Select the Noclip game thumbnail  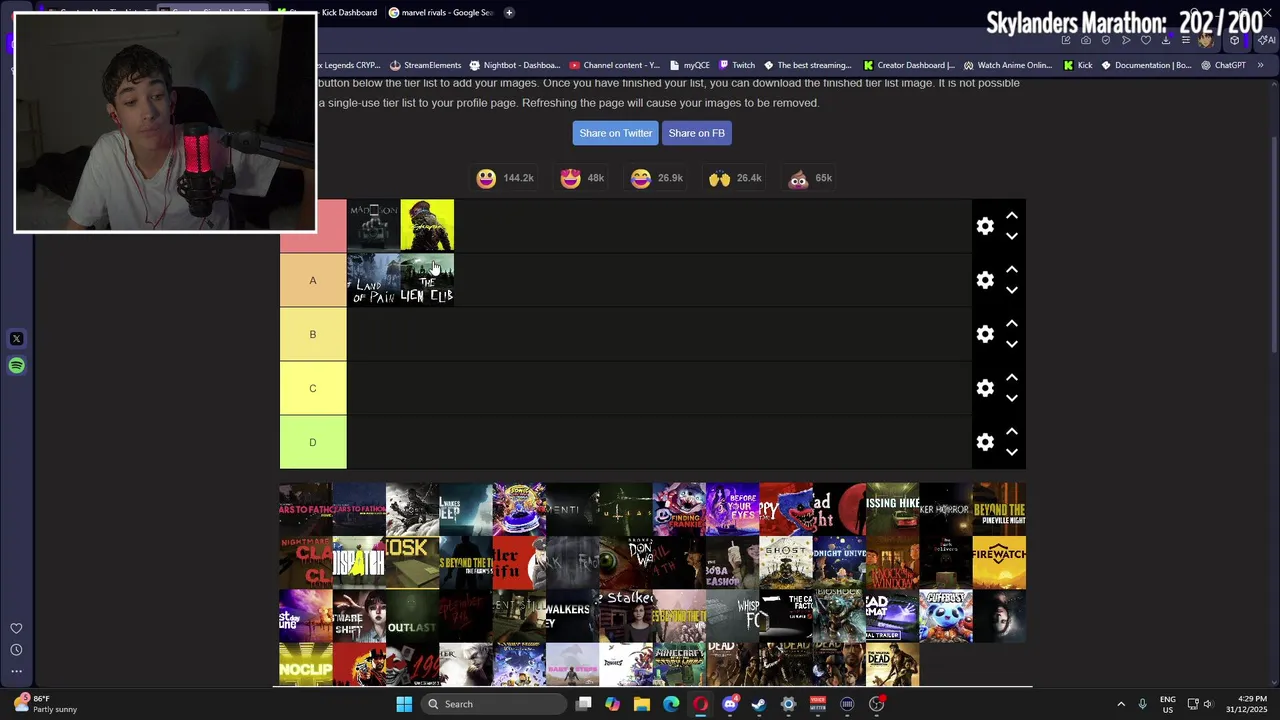(x=306, y=665)
